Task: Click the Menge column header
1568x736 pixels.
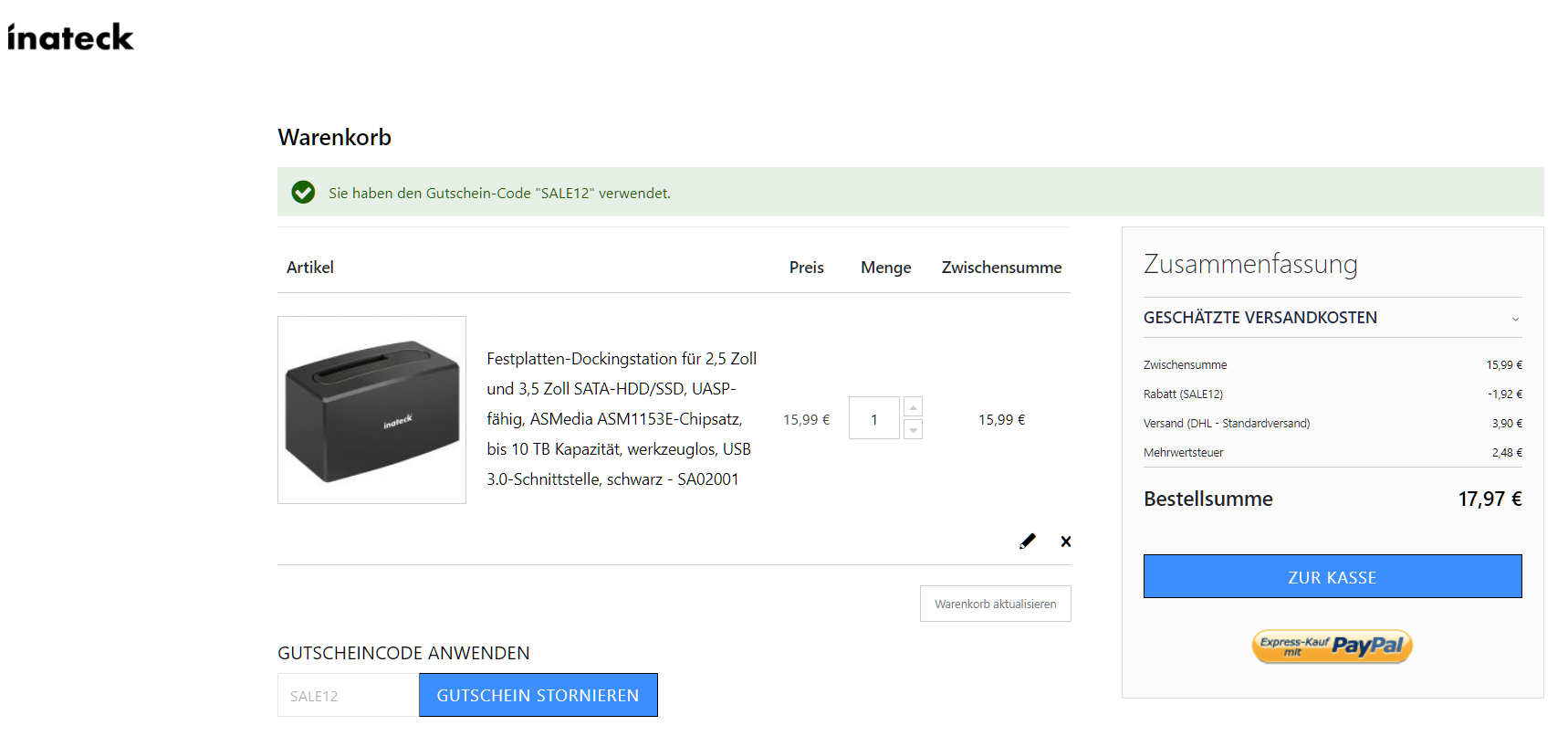Action: tap(886, 268)
